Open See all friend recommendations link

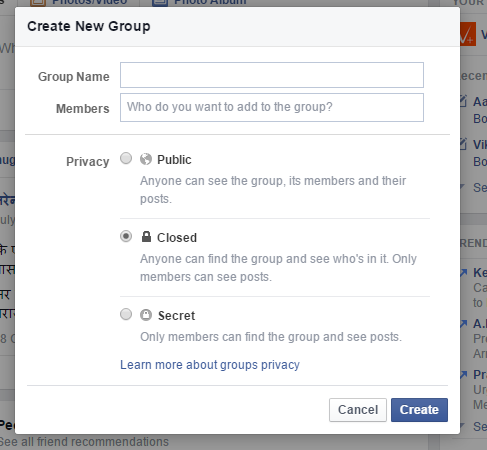click(x=85, y=442)
